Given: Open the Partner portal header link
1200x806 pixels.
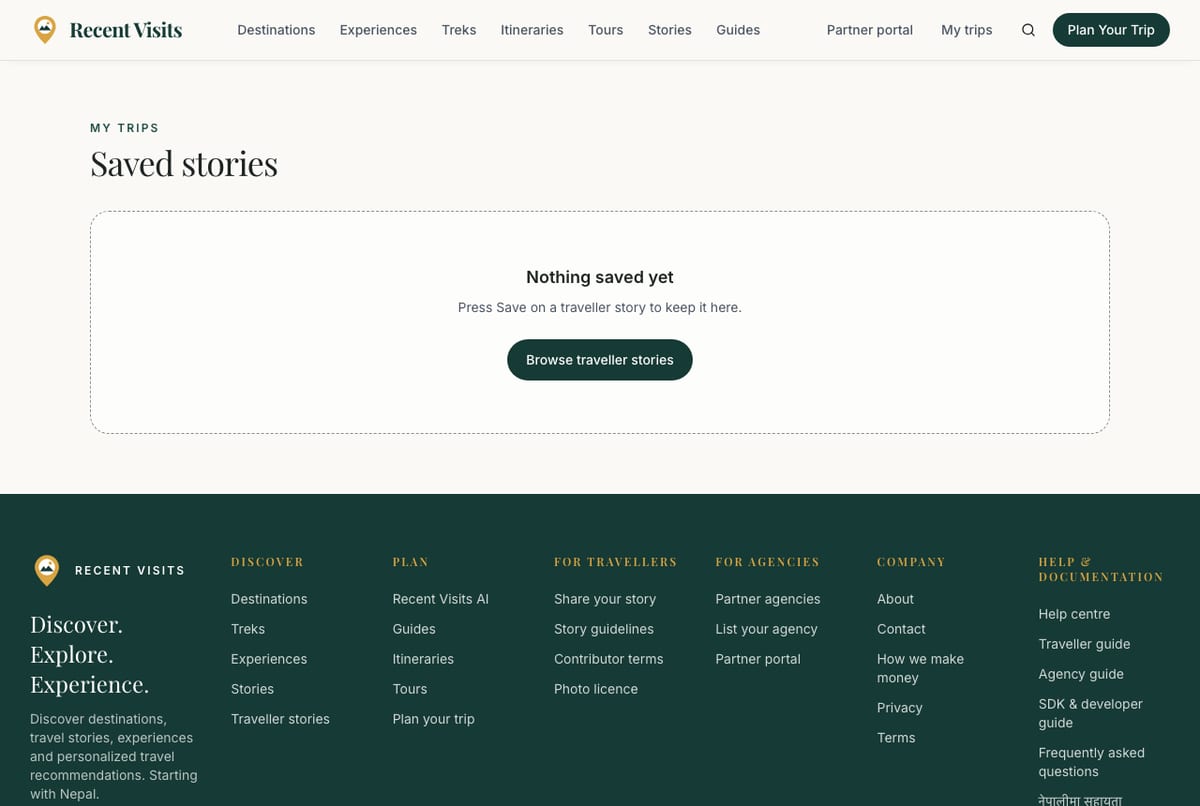Looking at the screenshot, I should 870,30.
